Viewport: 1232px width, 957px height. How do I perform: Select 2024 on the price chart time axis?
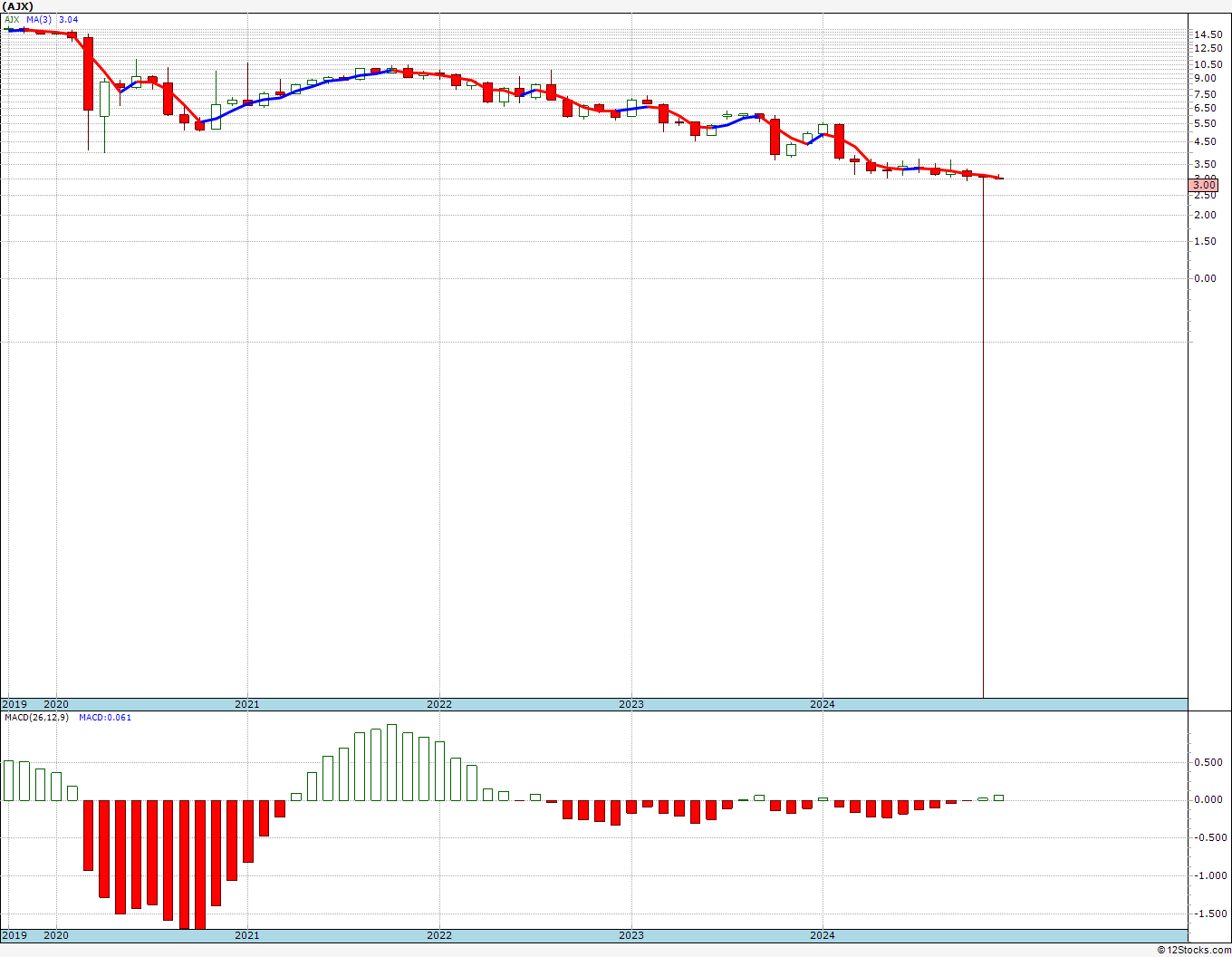point(823,704)
